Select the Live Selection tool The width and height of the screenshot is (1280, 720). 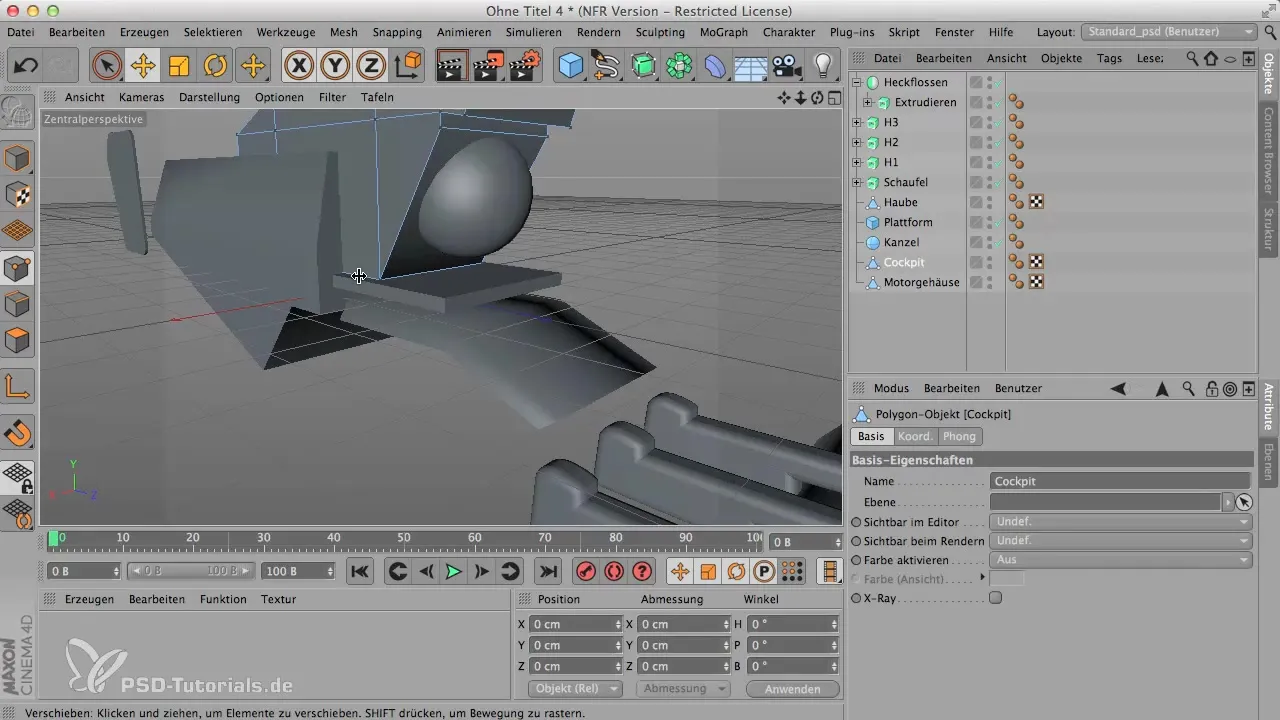[106, 67]
